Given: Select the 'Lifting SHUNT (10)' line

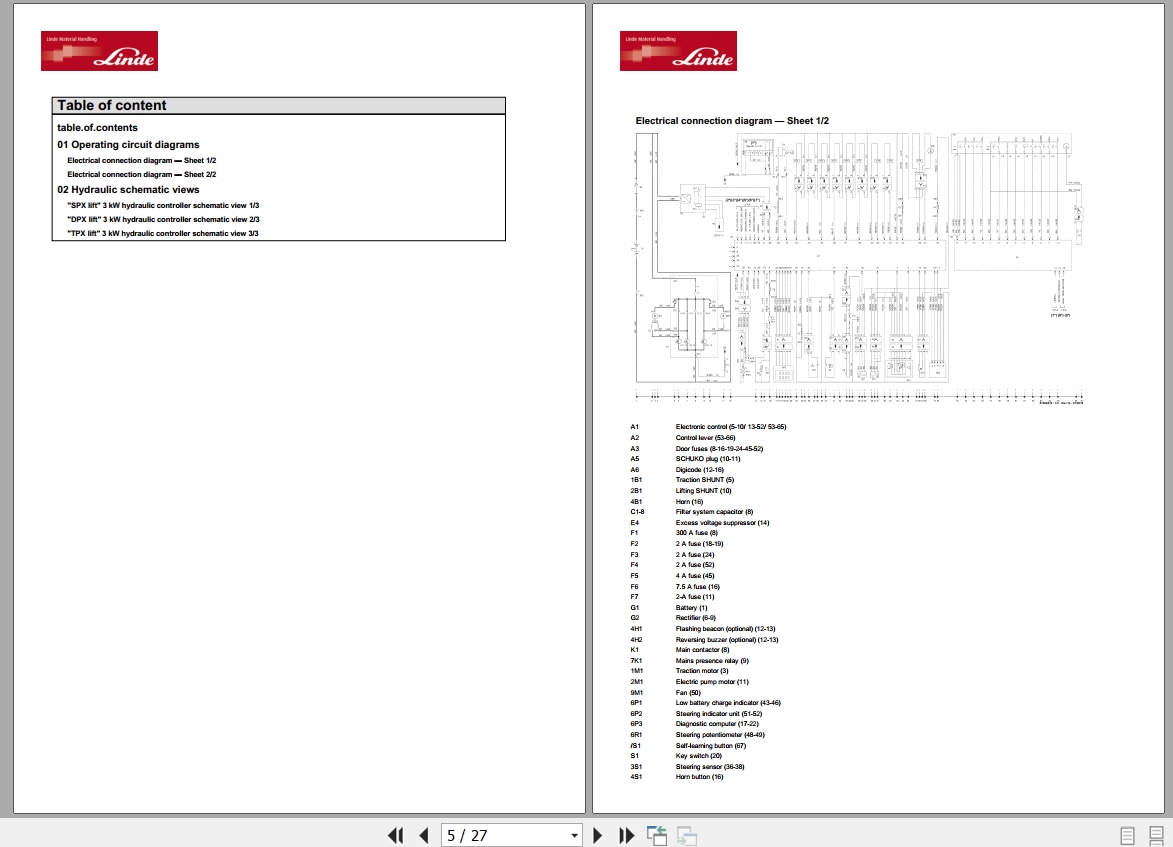Looking at the screenshot, I should (703, 491).
